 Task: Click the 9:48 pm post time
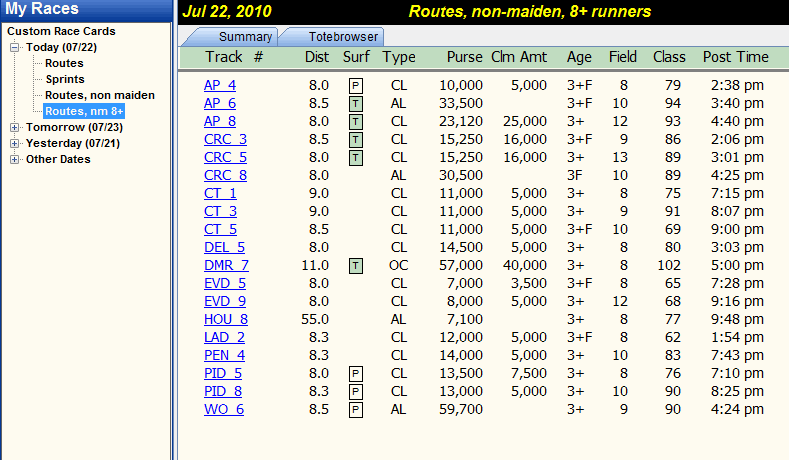coord(737,320)
